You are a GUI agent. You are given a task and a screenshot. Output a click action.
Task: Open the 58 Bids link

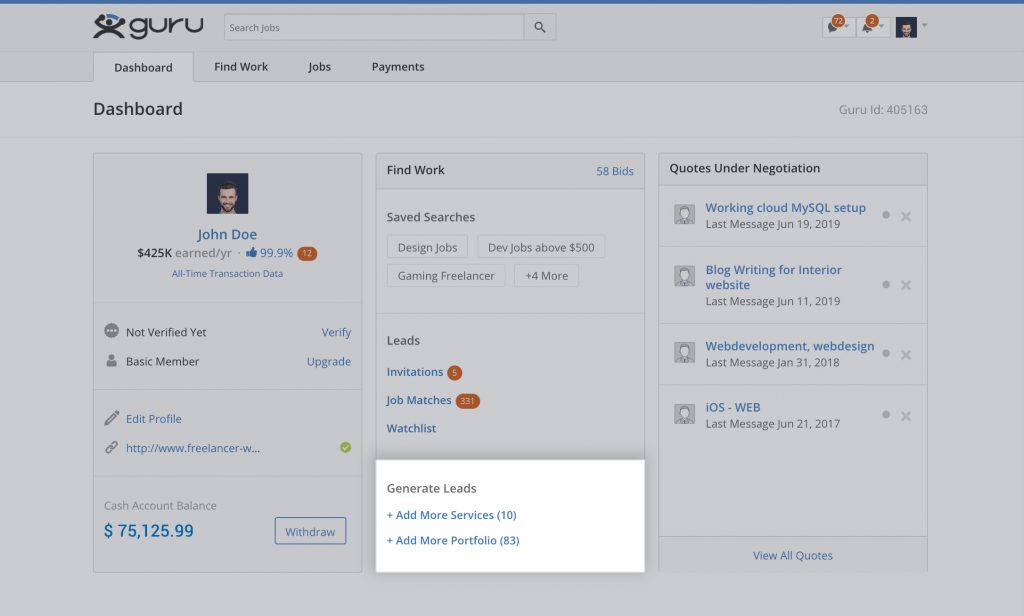click(615, 171)
